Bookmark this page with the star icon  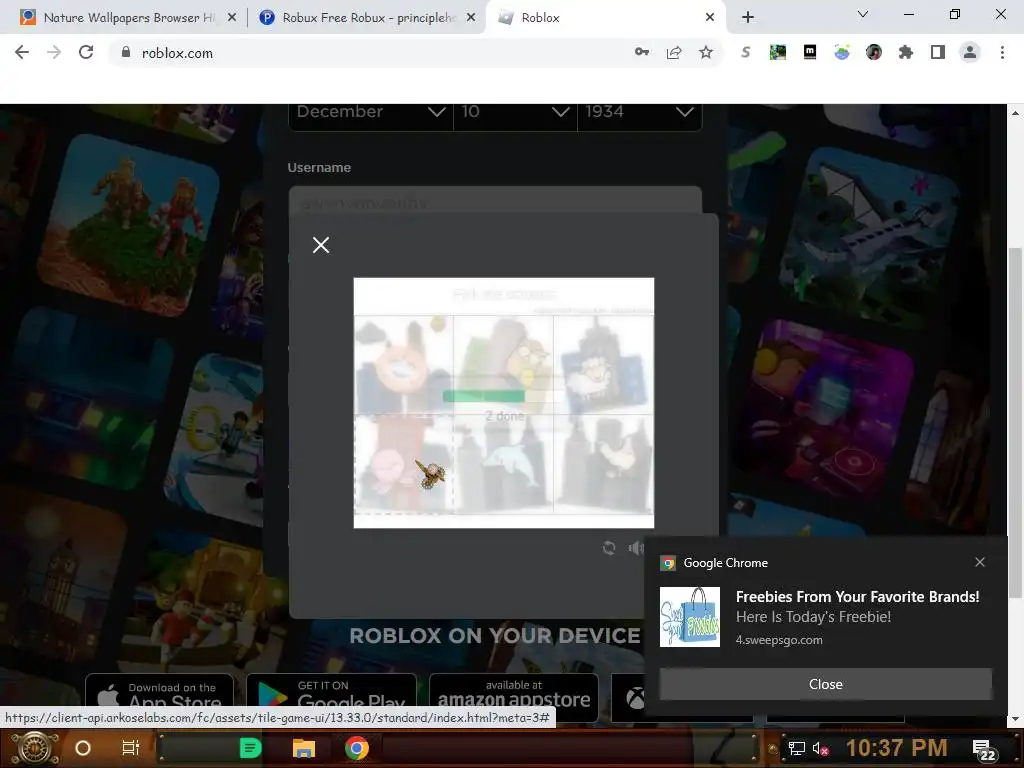[706, 52]
